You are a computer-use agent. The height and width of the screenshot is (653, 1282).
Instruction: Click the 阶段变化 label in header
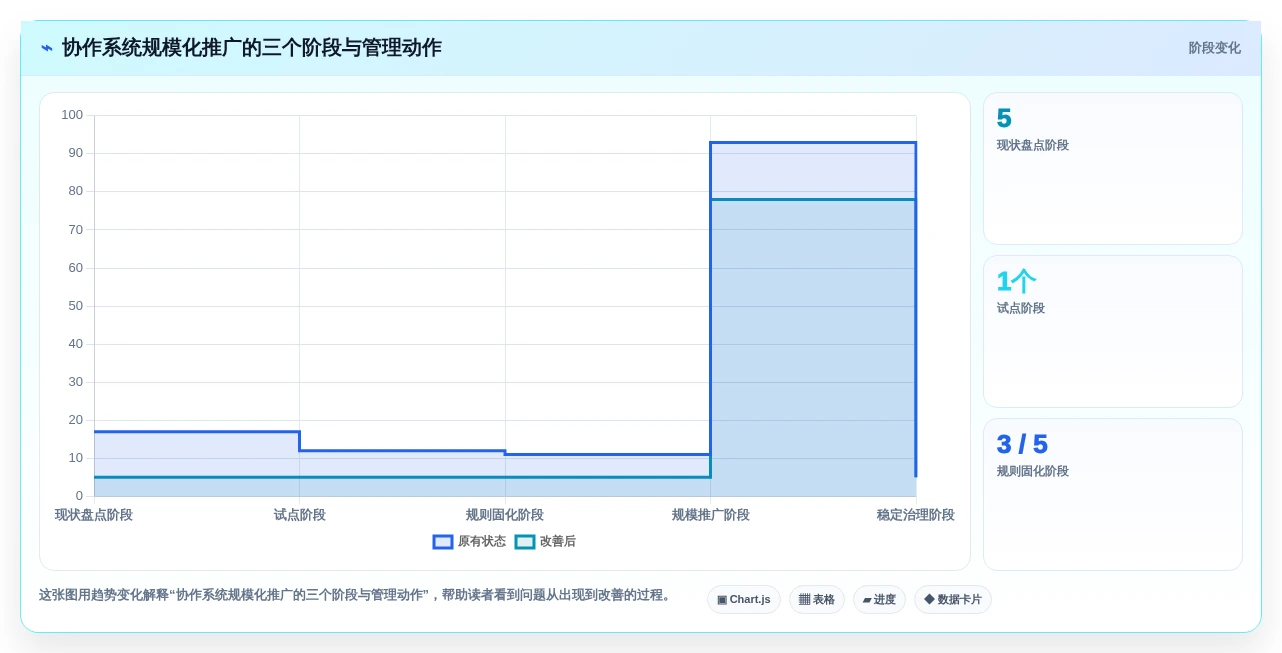[1214, 48]
